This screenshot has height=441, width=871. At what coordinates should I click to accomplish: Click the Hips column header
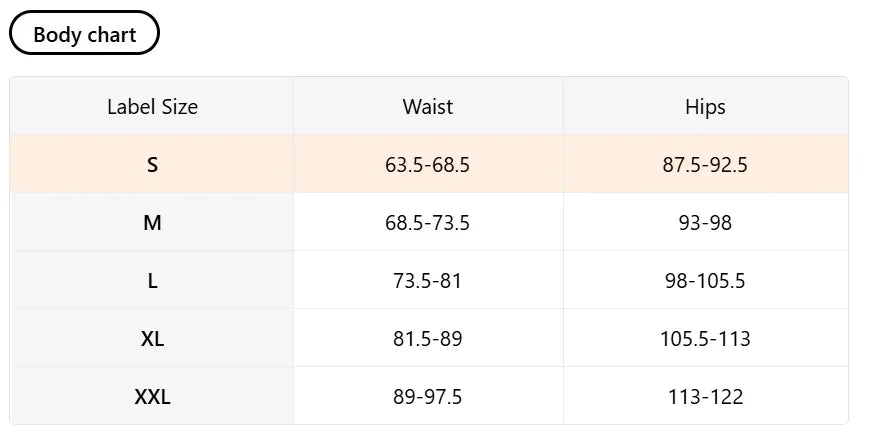click(x=705, y=107)
